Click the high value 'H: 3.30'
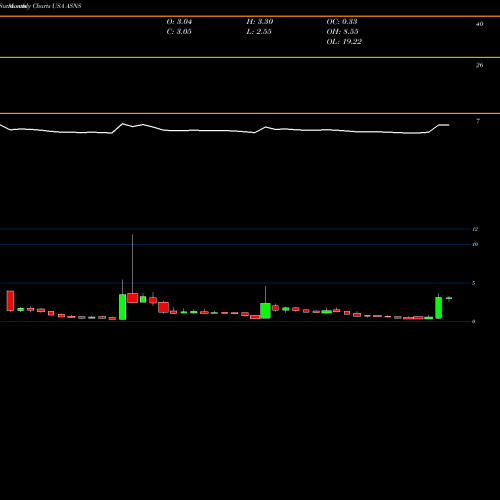 pyautogui.click(x=260, y=22)
